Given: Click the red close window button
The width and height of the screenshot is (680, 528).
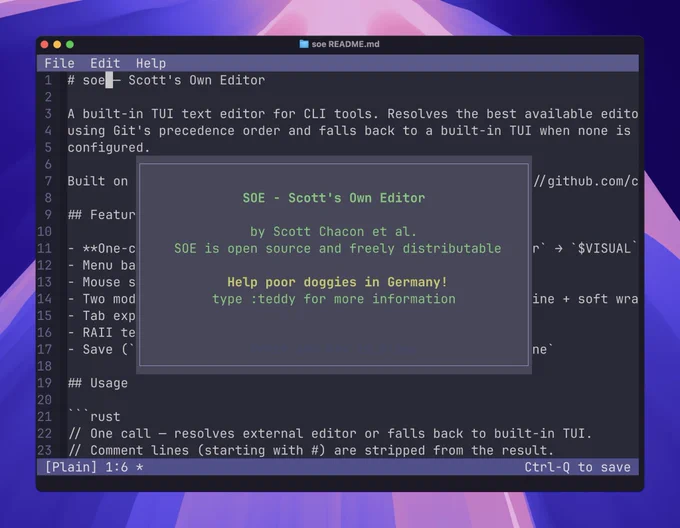Looking at the screenshot, I should pos(44,44).
